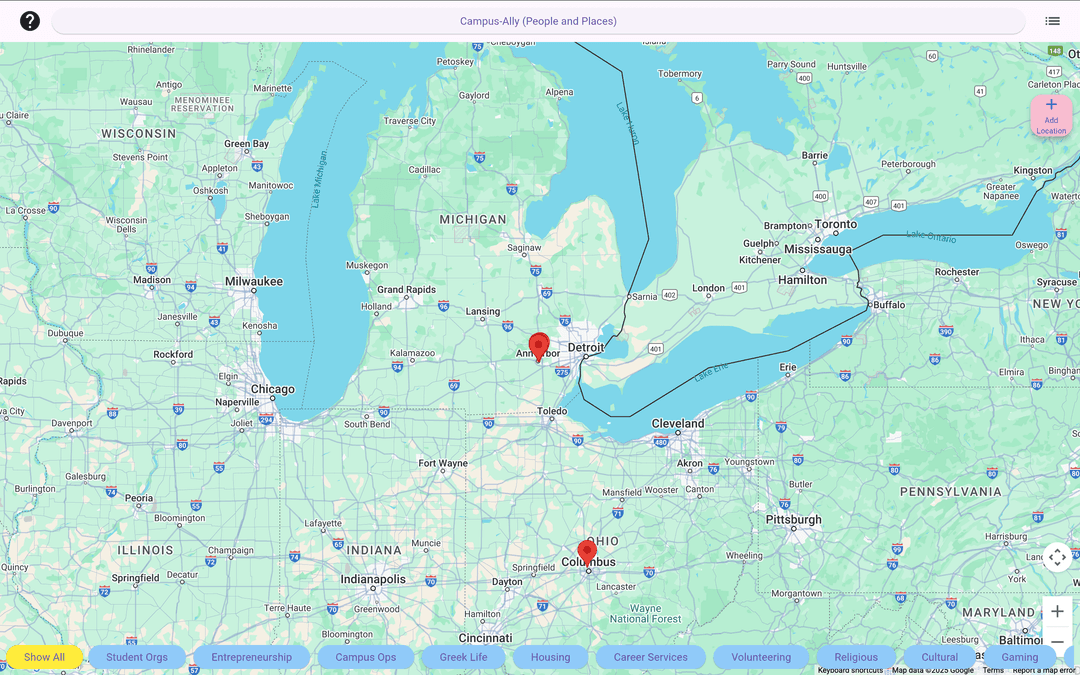
Task: Click the Cleveland city label
Action: pyautogui.click(x=678, y=424)
